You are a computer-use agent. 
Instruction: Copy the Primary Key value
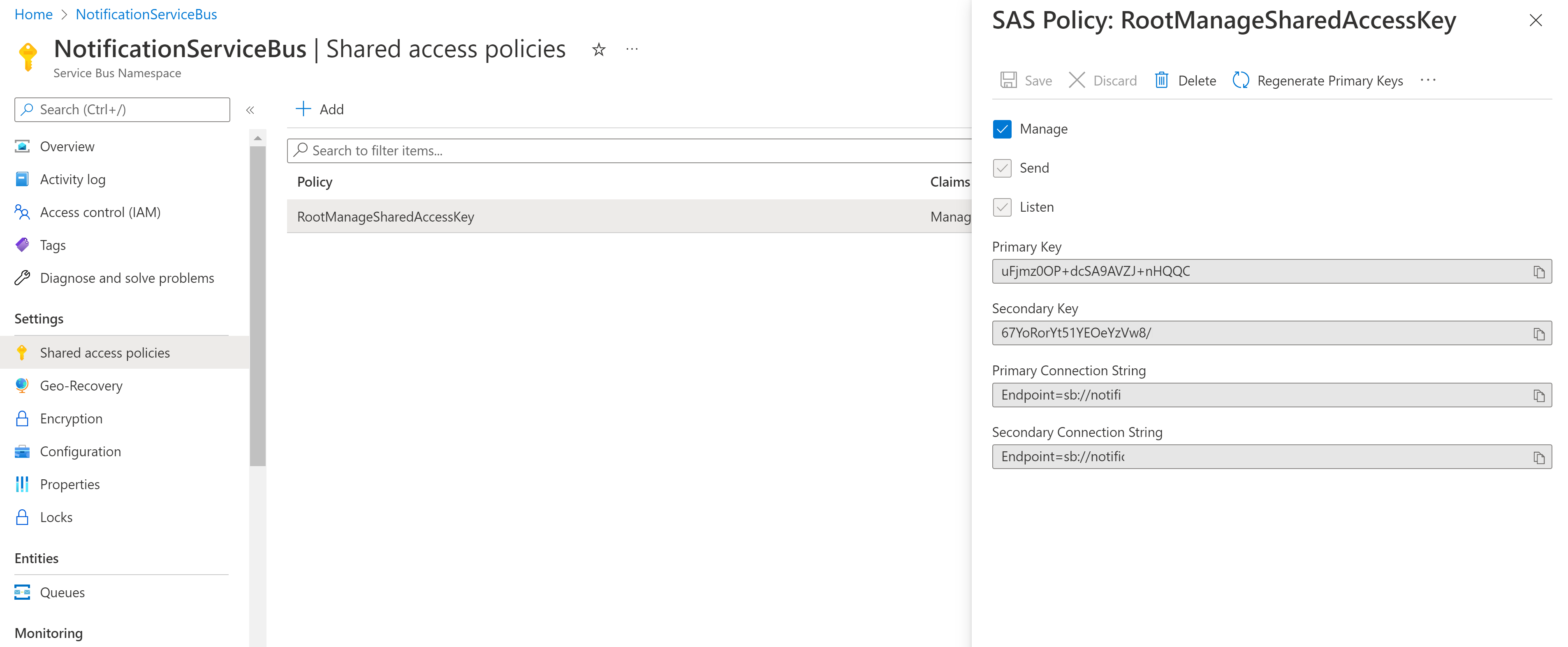[x=1539, y=271]
